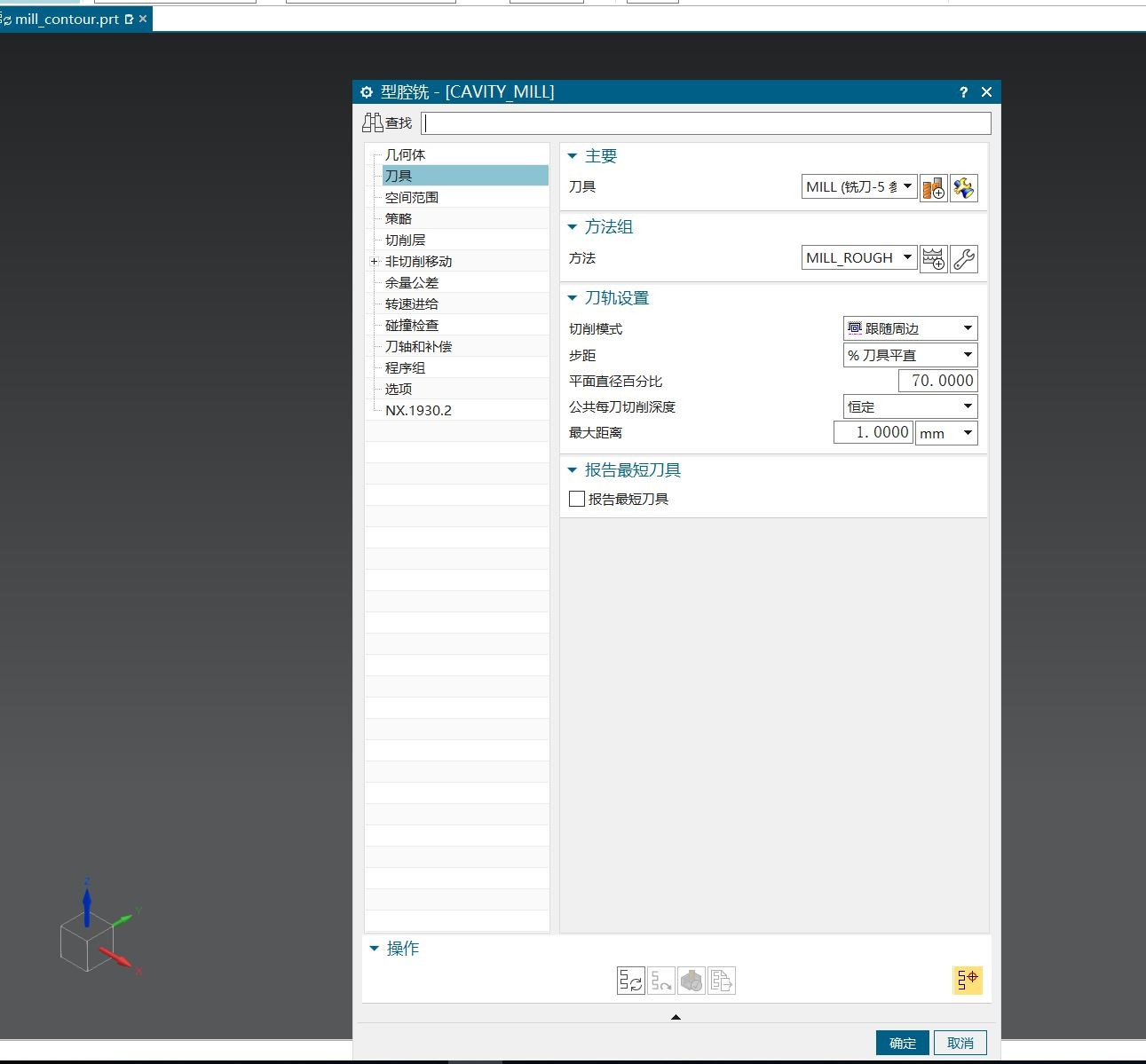Collapse the 报告最短刀具 section header
Image resolution: width=1146 pixels, height=1064 pixels.
pyautogui.click(x=573, y=470)
